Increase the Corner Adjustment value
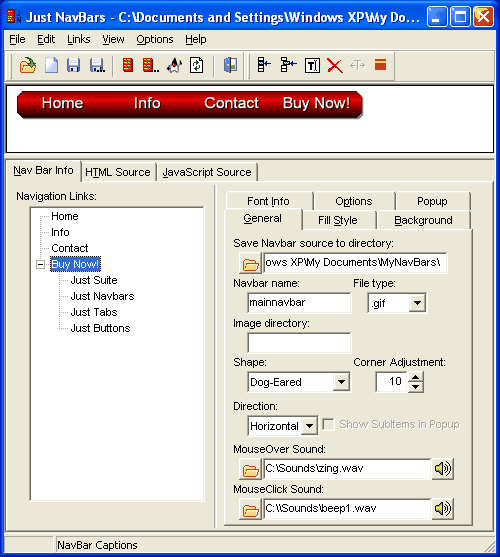The image size is (500, 557). point(415,377)
